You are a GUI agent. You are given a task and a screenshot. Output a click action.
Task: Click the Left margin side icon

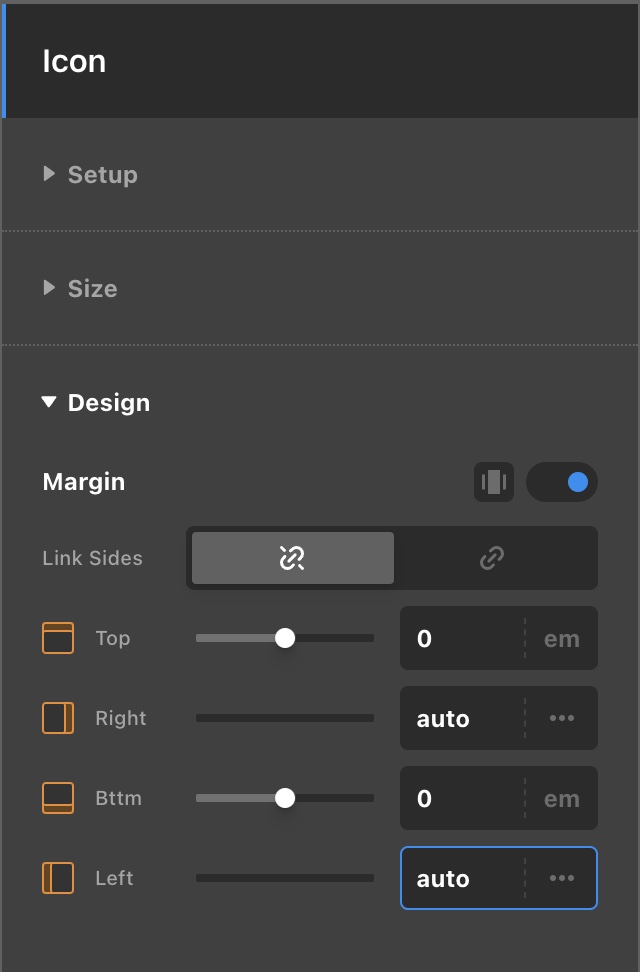(58, 878)
